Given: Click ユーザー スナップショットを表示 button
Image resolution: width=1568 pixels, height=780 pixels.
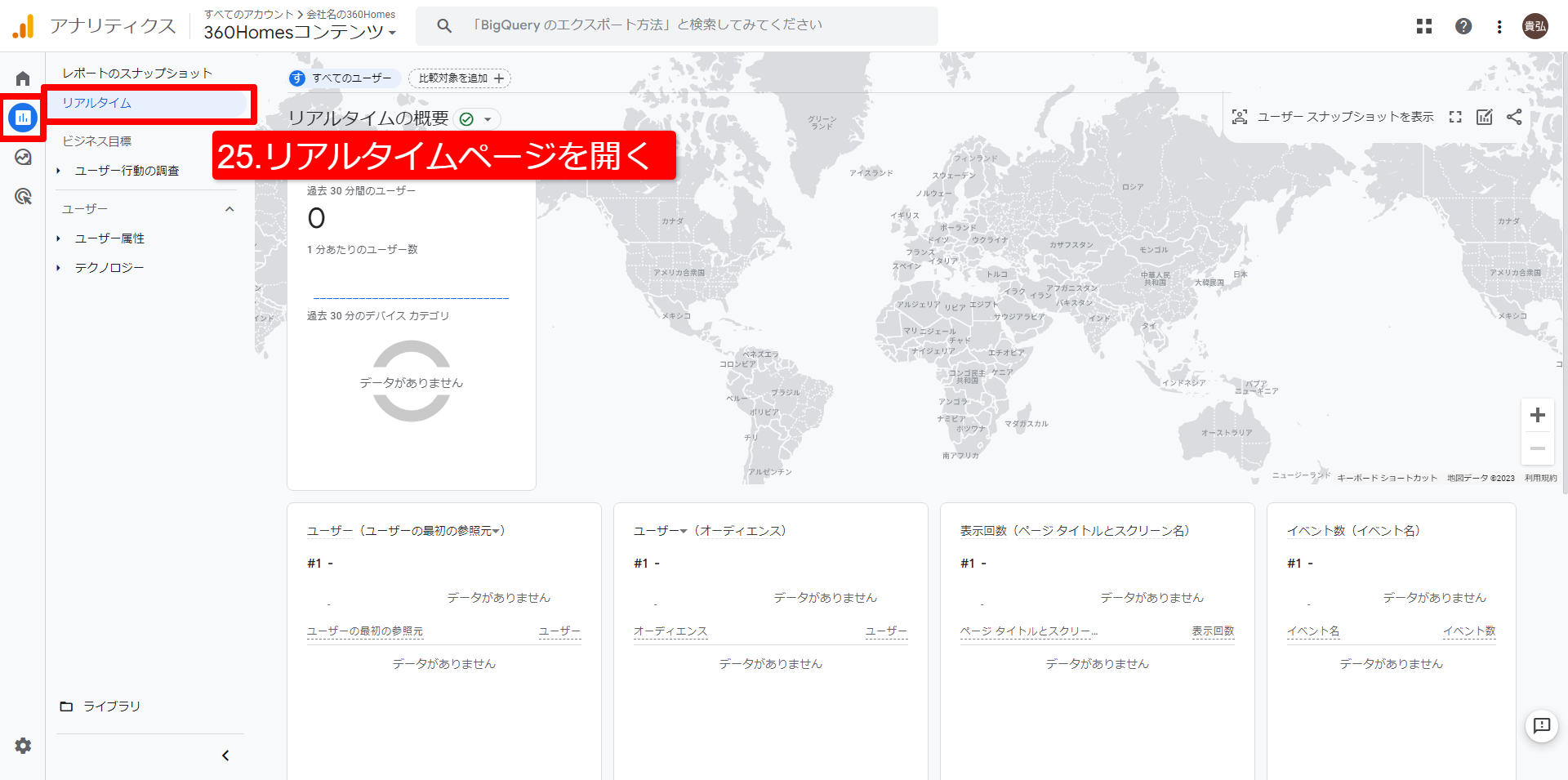Looking at the screenshot, I should 1333,117.
